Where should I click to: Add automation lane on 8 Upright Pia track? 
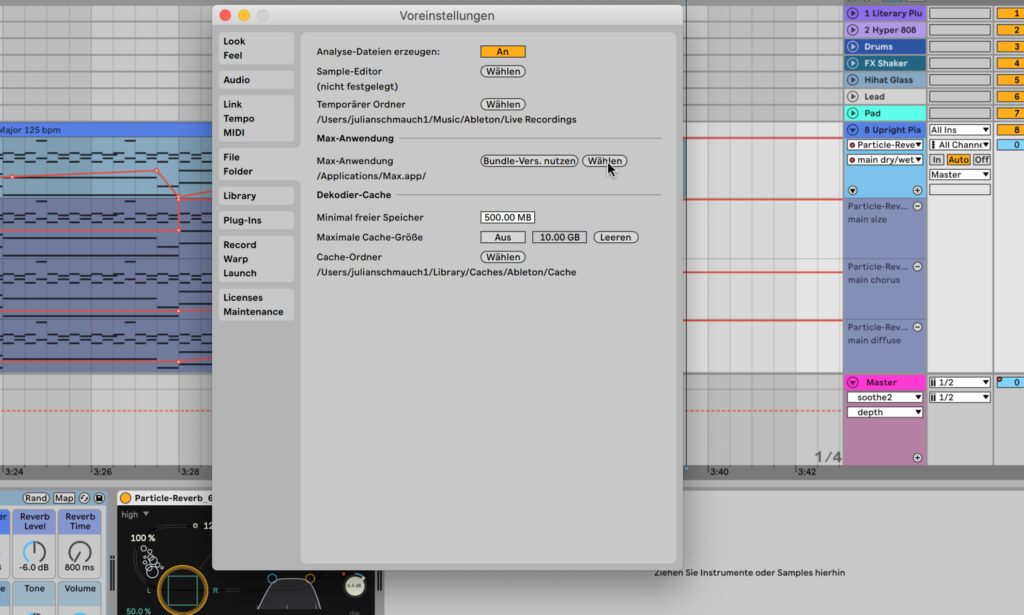coord(917,190)
